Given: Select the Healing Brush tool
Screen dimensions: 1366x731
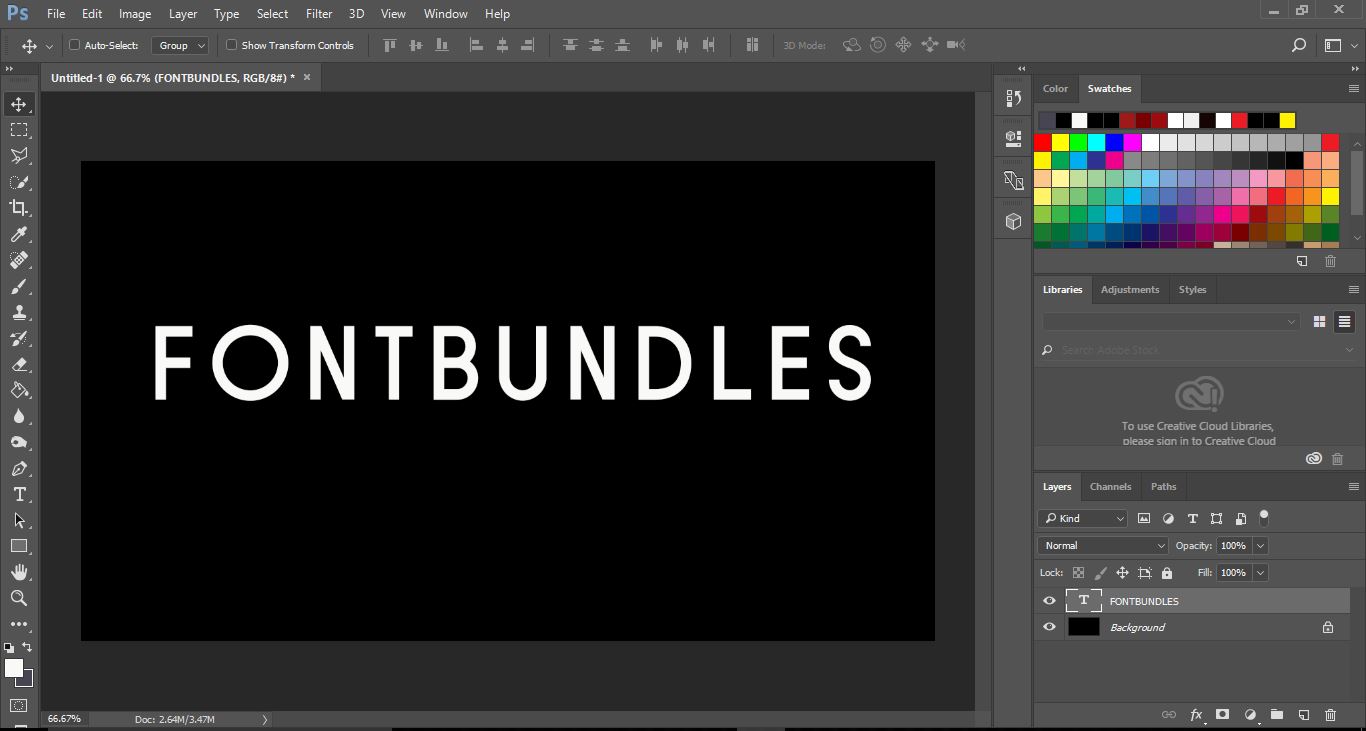Looking at the screenshot, I should (19, 260).
